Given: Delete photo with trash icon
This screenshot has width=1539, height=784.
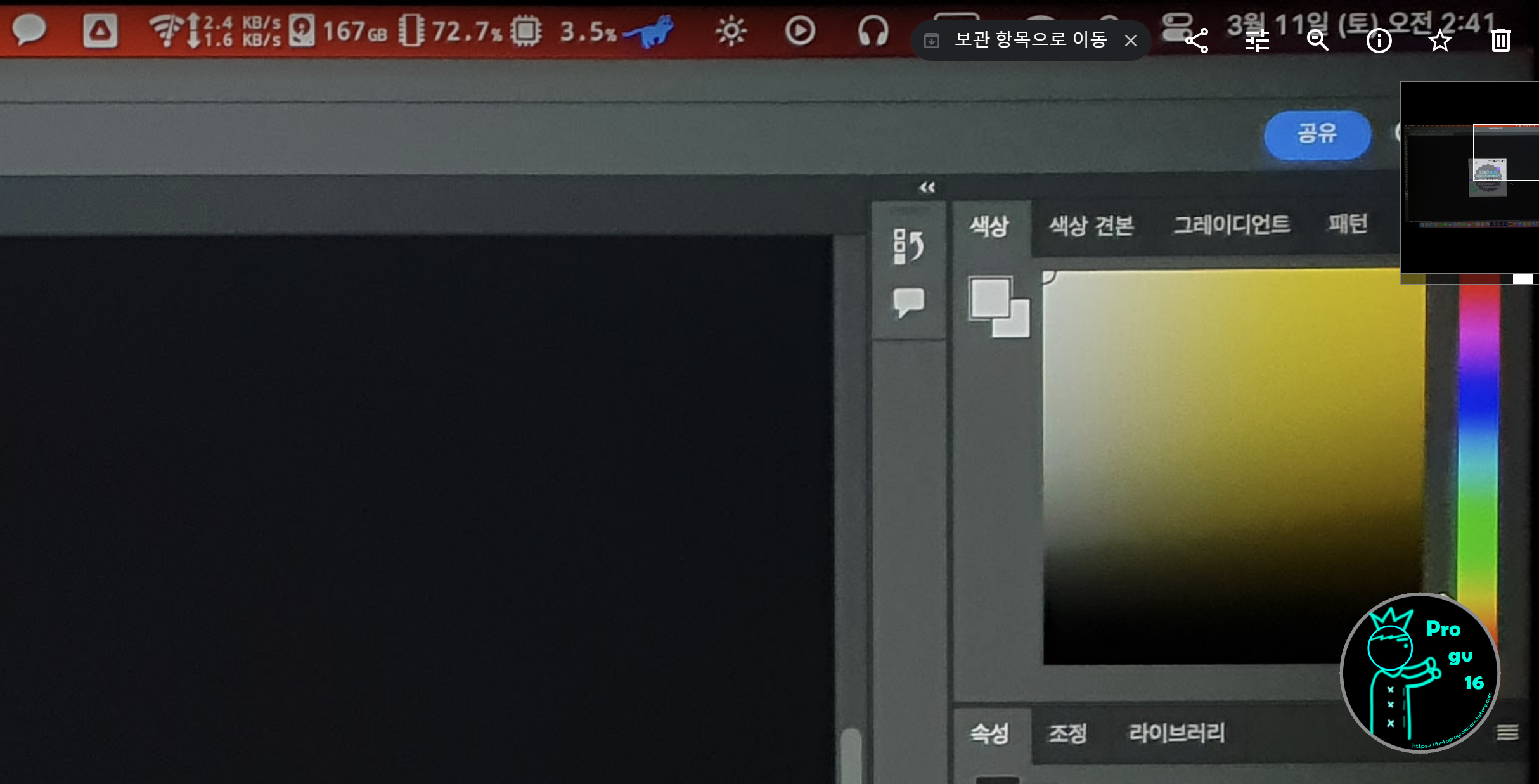Looking at the screenshot, I should 1500,41.
